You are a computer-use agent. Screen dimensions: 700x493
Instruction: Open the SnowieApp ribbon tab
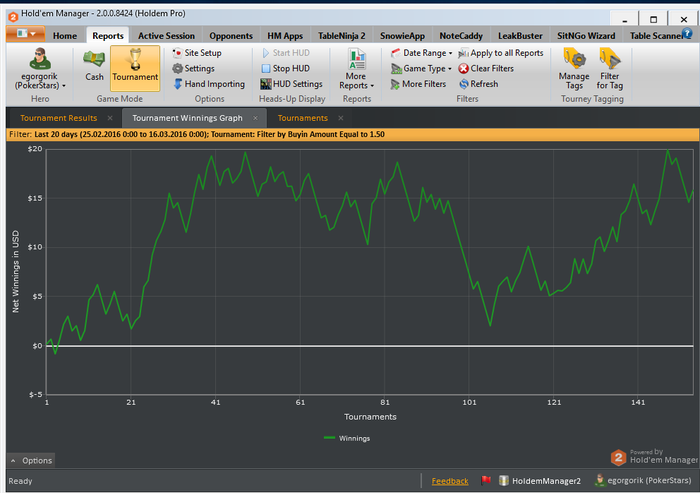tap(402, 36)
